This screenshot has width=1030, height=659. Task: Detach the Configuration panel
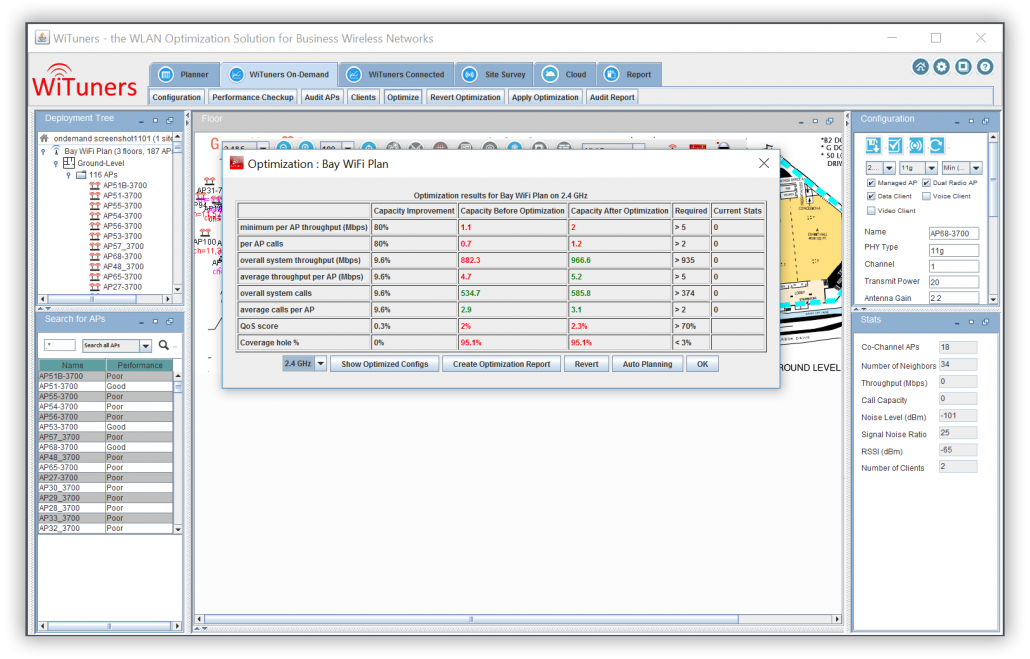(985, 122)
